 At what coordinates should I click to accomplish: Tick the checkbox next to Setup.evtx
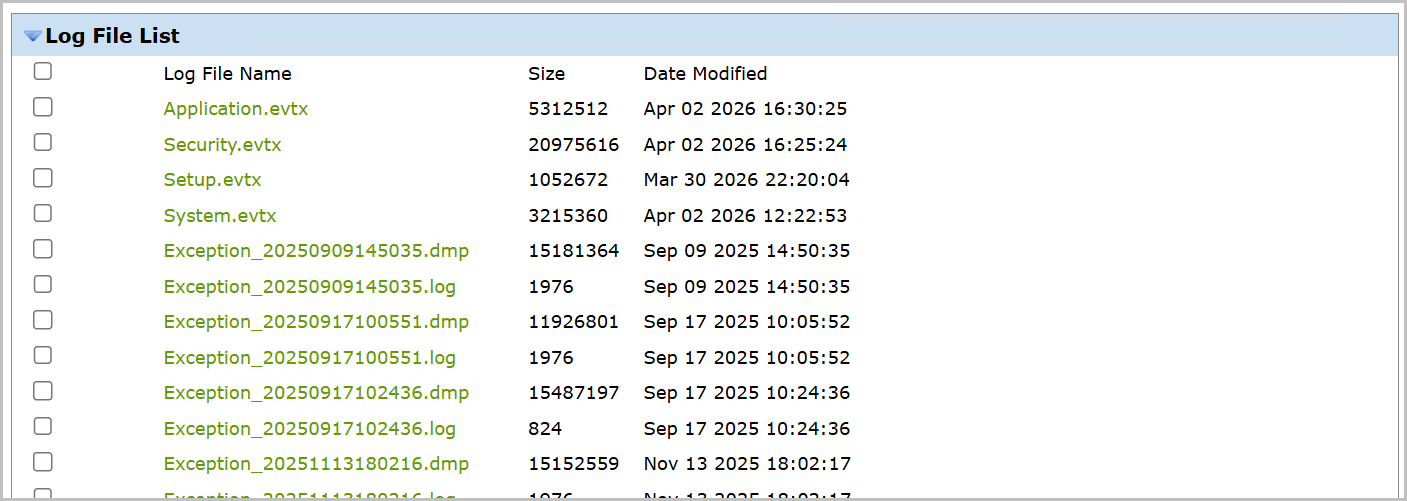pos(43,178)
